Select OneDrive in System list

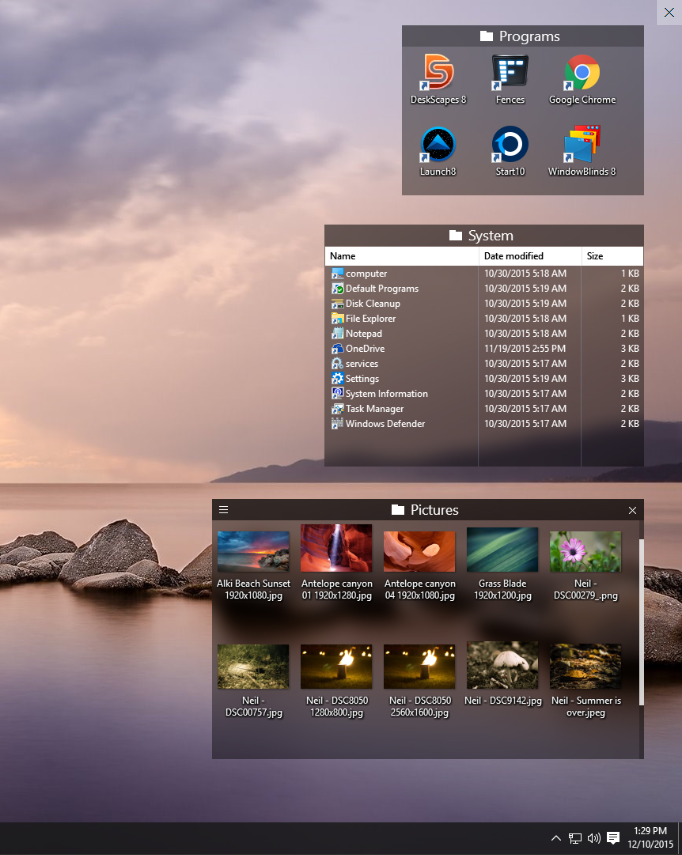(x=484, y=348)
